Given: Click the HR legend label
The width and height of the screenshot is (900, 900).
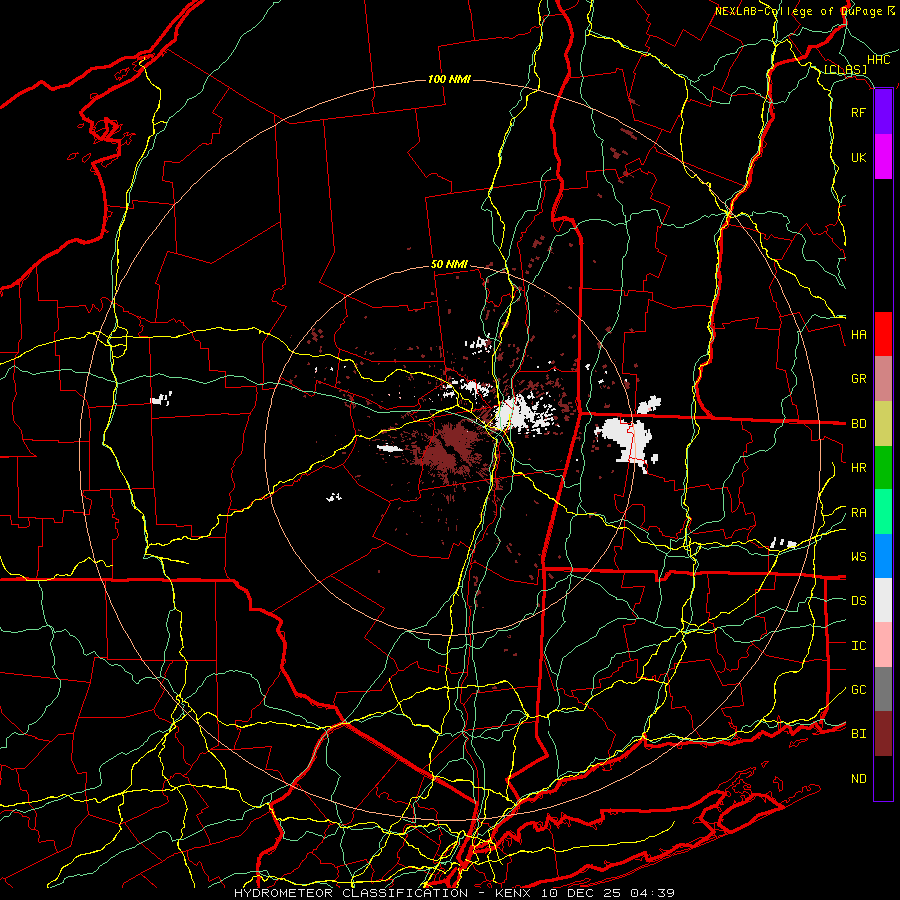Looking at the screenshot, I should click(858, 468).
